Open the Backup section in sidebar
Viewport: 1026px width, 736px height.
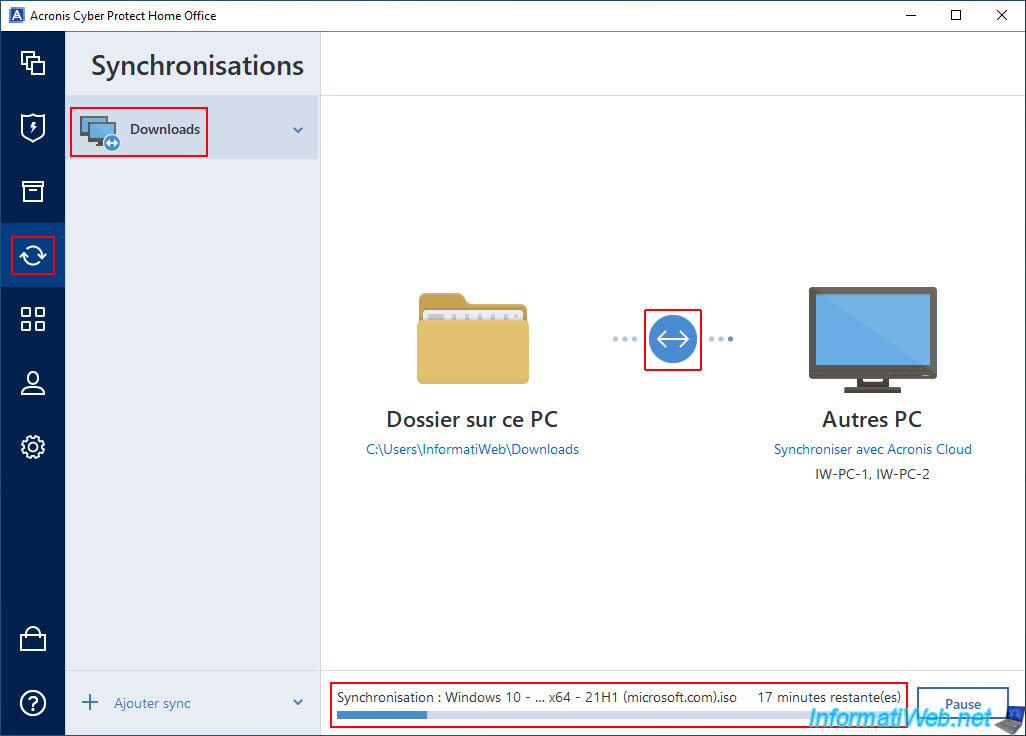point(33,64)
